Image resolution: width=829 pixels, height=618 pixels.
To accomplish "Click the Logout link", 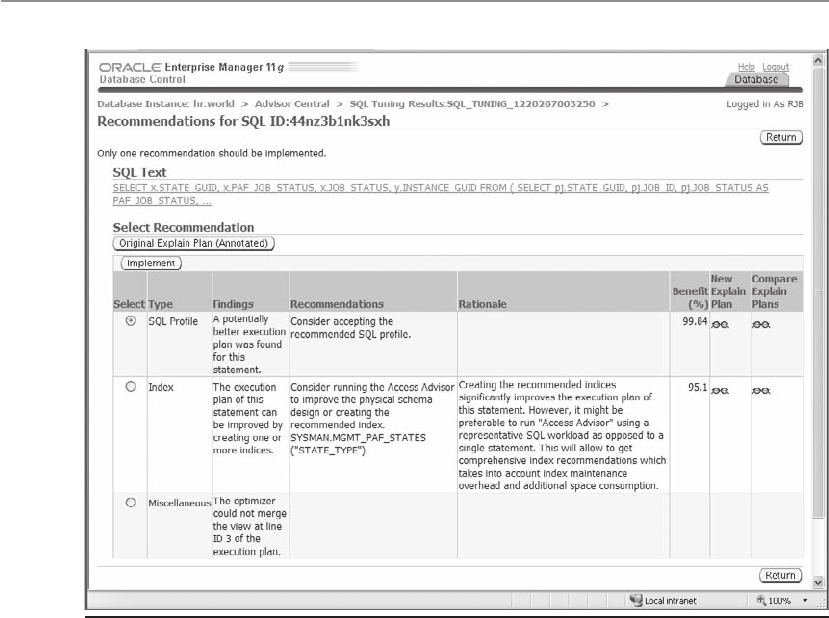I will coord(776,67).
